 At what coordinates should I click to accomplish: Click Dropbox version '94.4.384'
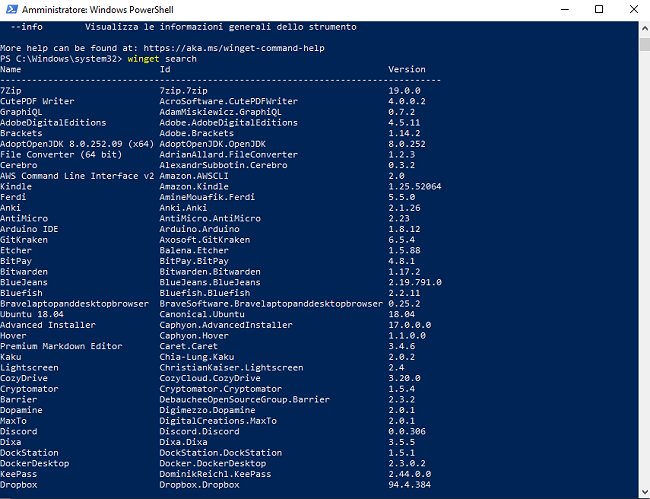point(410,485)
